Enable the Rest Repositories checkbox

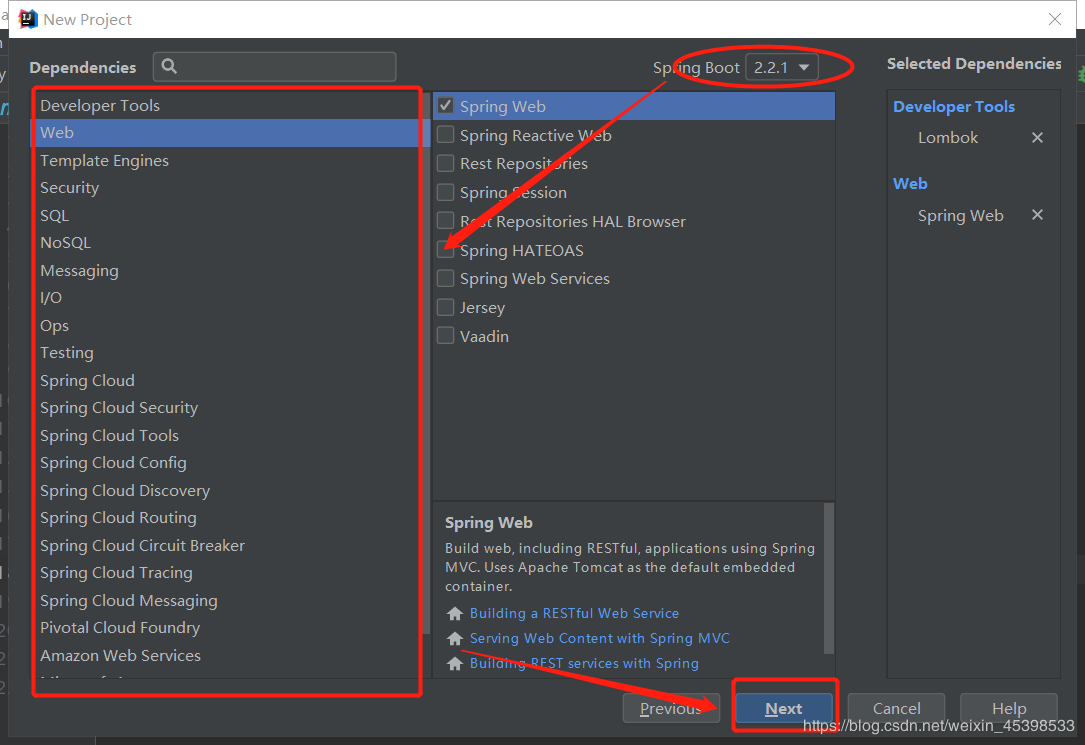coord(446,163)
